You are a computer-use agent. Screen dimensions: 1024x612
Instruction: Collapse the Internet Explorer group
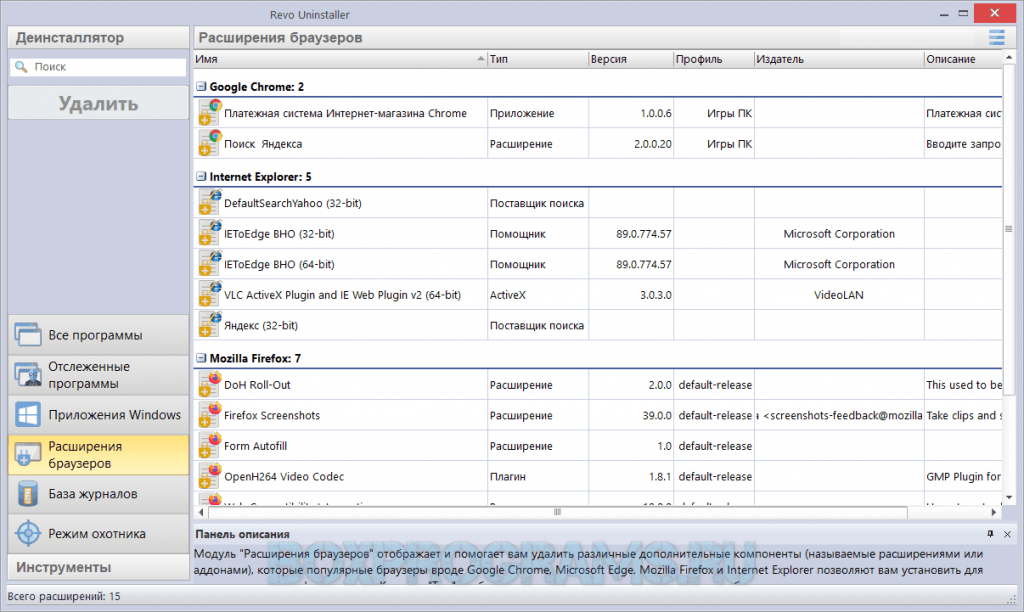pyautogui.click(x=201, y=177)
